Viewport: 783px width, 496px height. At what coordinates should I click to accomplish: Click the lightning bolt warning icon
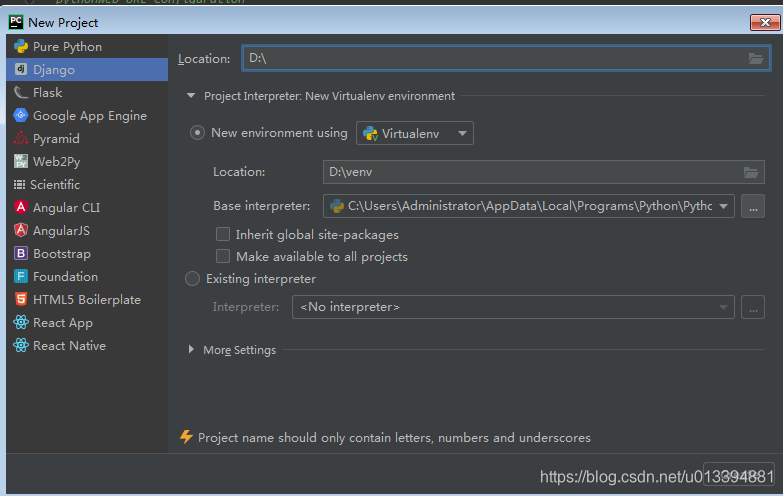click(x=186, y=437)
